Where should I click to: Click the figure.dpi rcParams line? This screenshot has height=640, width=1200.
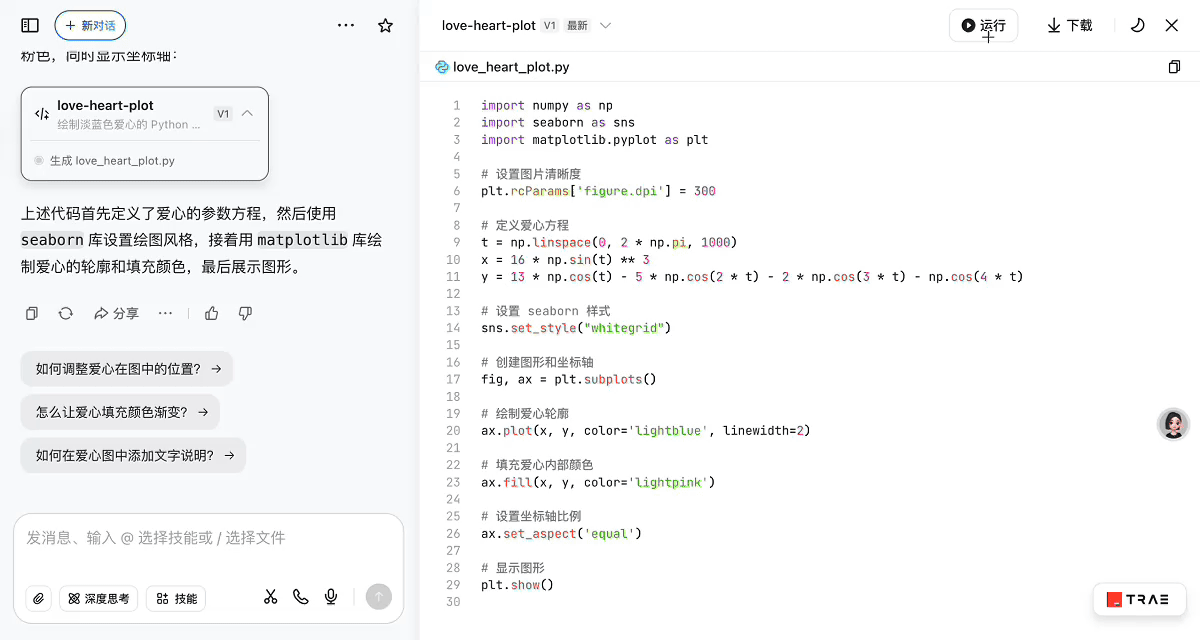[598, 191]
